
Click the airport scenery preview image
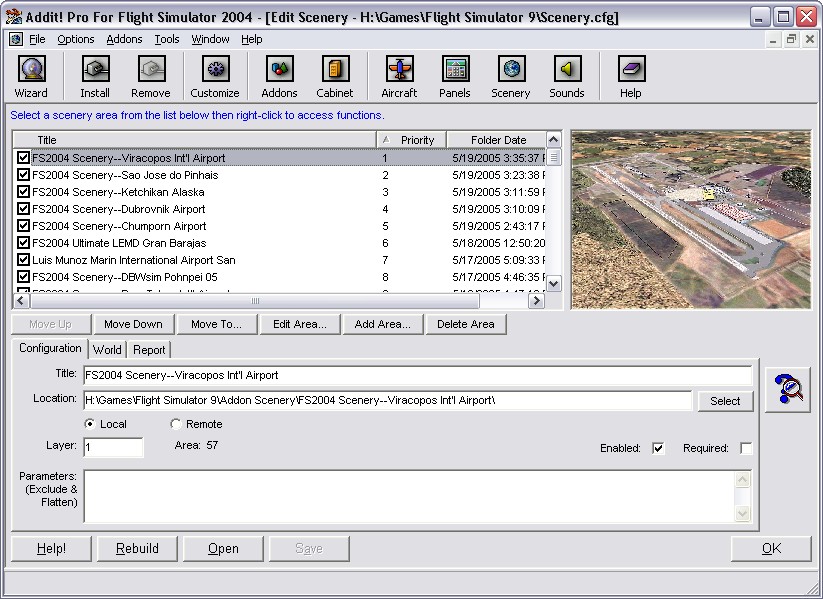691,219
